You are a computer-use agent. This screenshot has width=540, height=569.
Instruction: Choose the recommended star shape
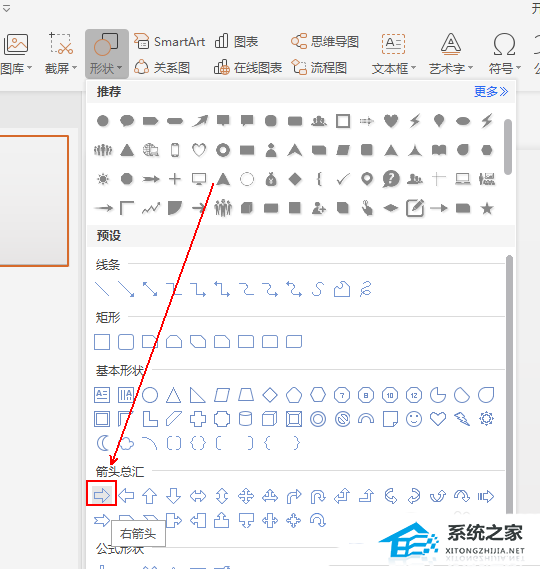487,208
